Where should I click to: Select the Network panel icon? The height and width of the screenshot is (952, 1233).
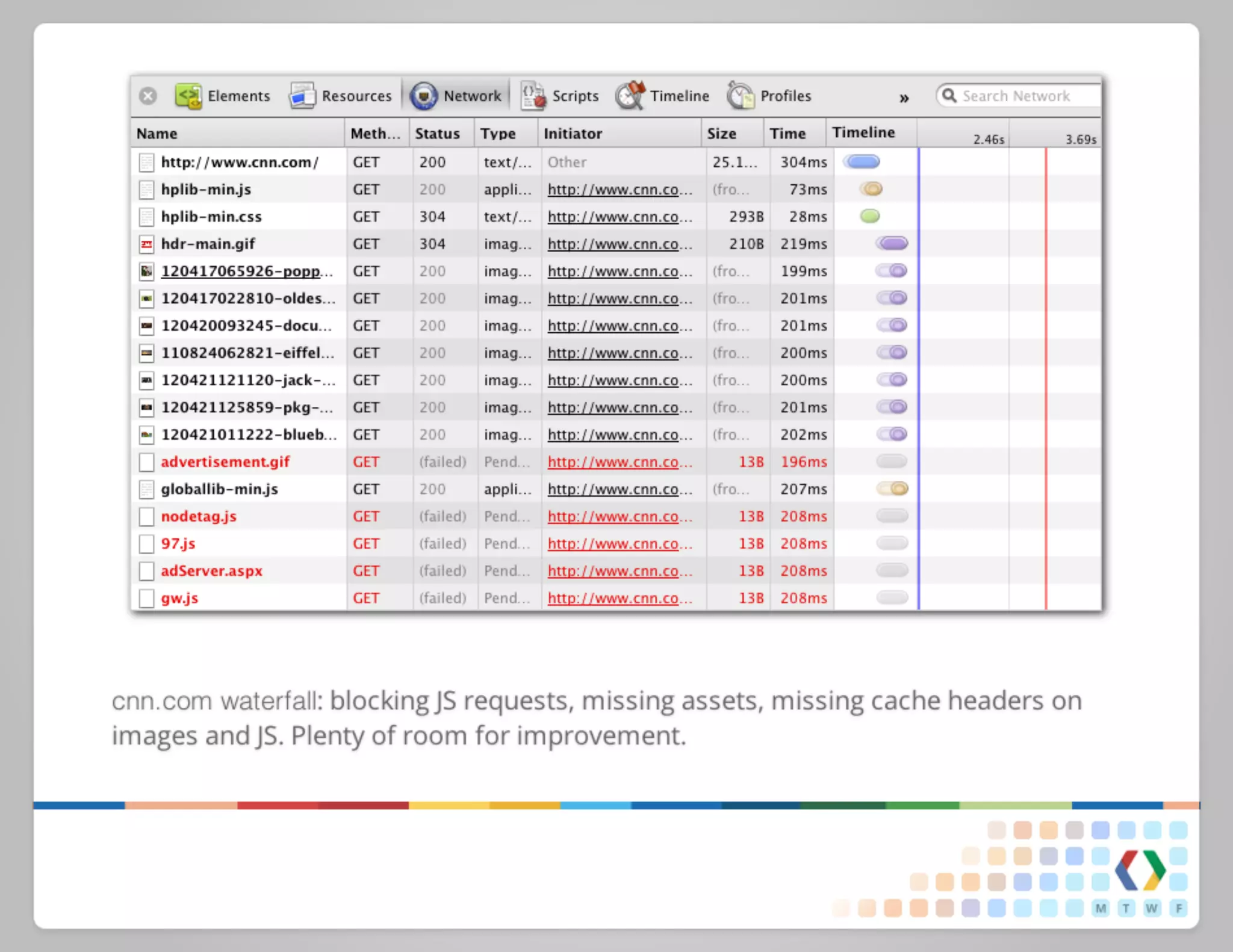pos(424,96)
